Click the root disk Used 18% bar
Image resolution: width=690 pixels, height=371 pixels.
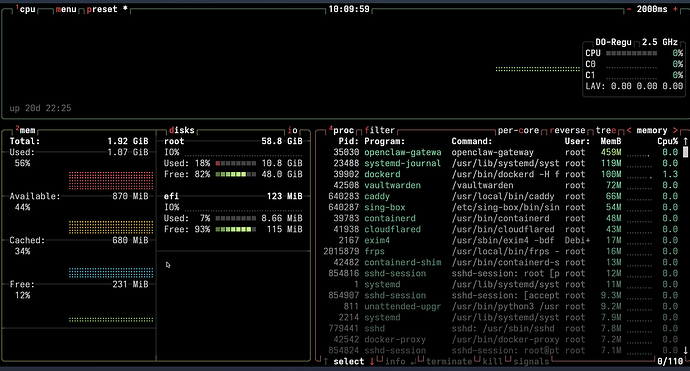pos(235,163)
